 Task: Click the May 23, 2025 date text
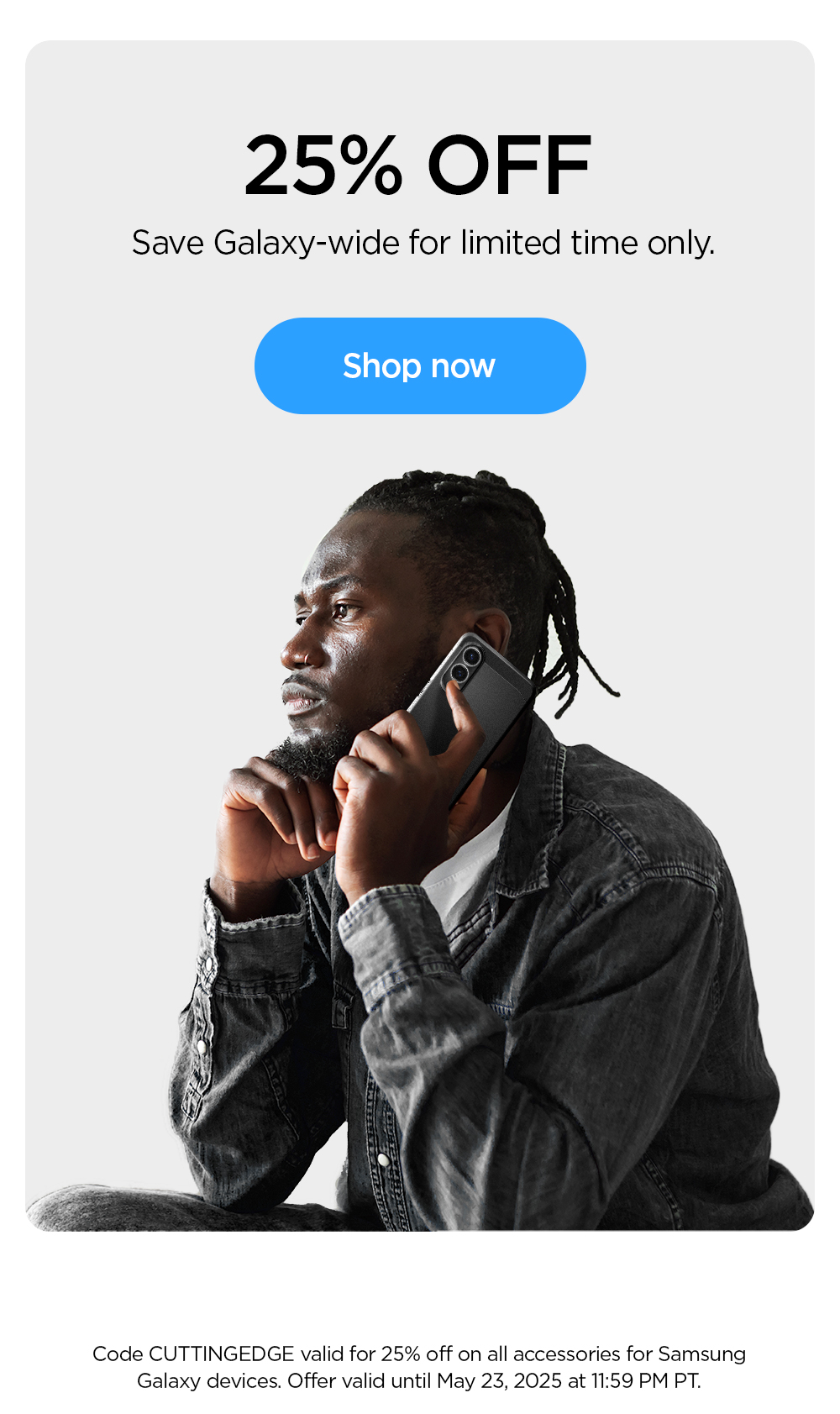tap(499, 1380)
